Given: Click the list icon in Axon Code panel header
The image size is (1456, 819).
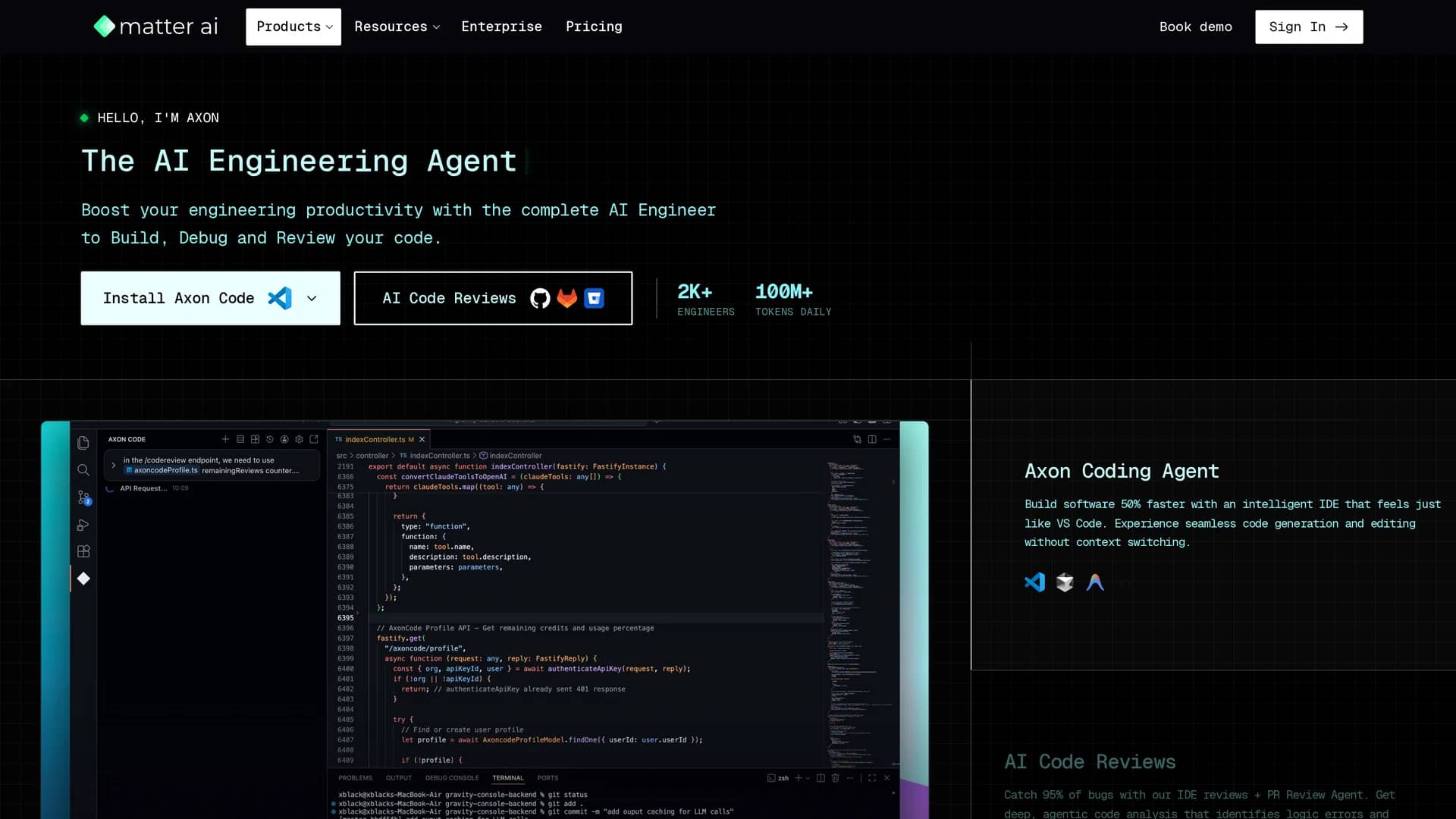Looking at the screenshot, I should click(x=240, y=439).
